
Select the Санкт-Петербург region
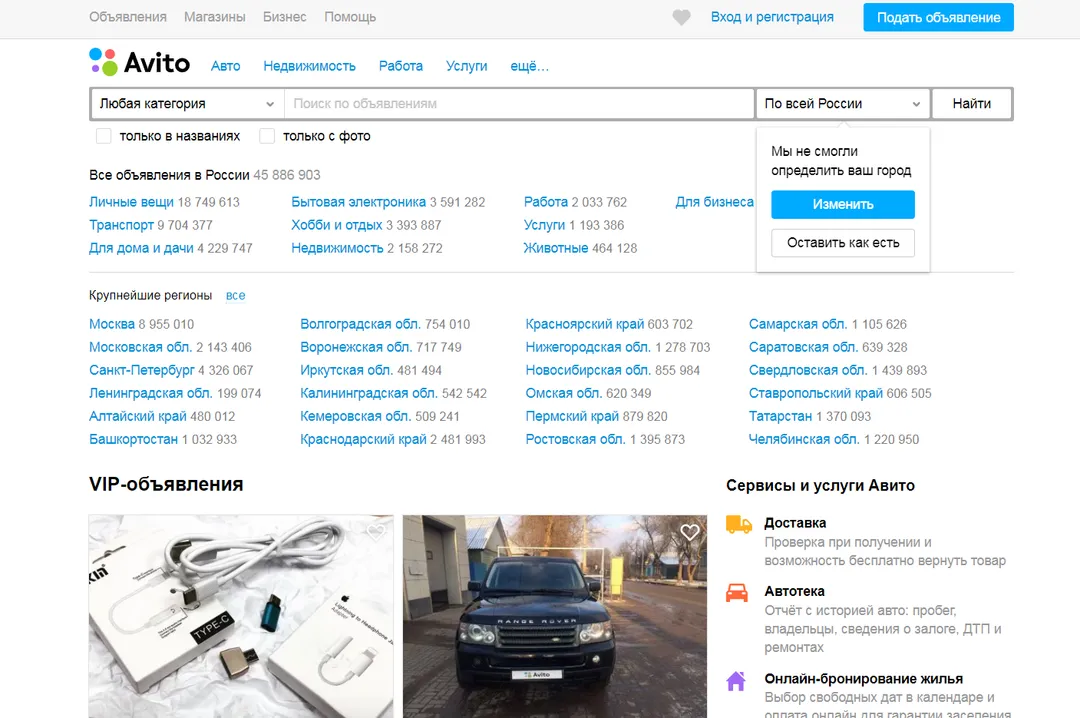click(142, 371)
